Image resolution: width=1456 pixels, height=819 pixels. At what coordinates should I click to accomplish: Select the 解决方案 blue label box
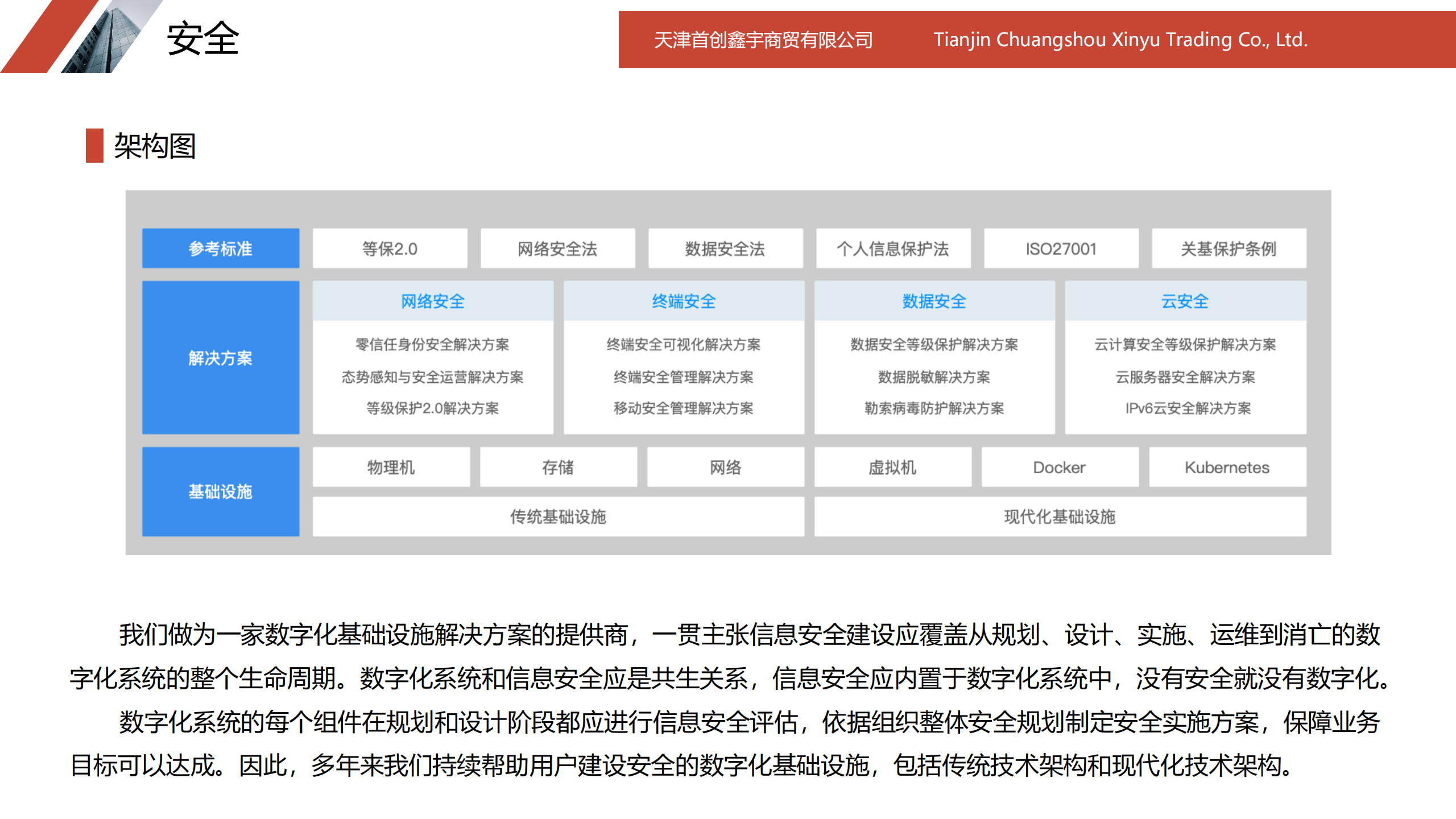coord(221,358)
